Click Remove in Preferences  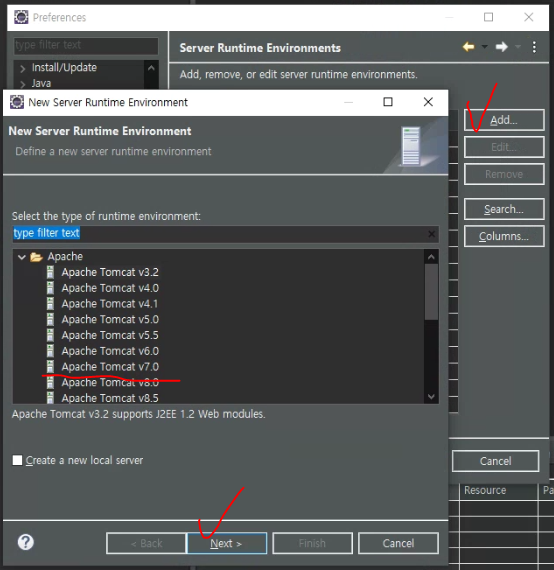[504, 174]
